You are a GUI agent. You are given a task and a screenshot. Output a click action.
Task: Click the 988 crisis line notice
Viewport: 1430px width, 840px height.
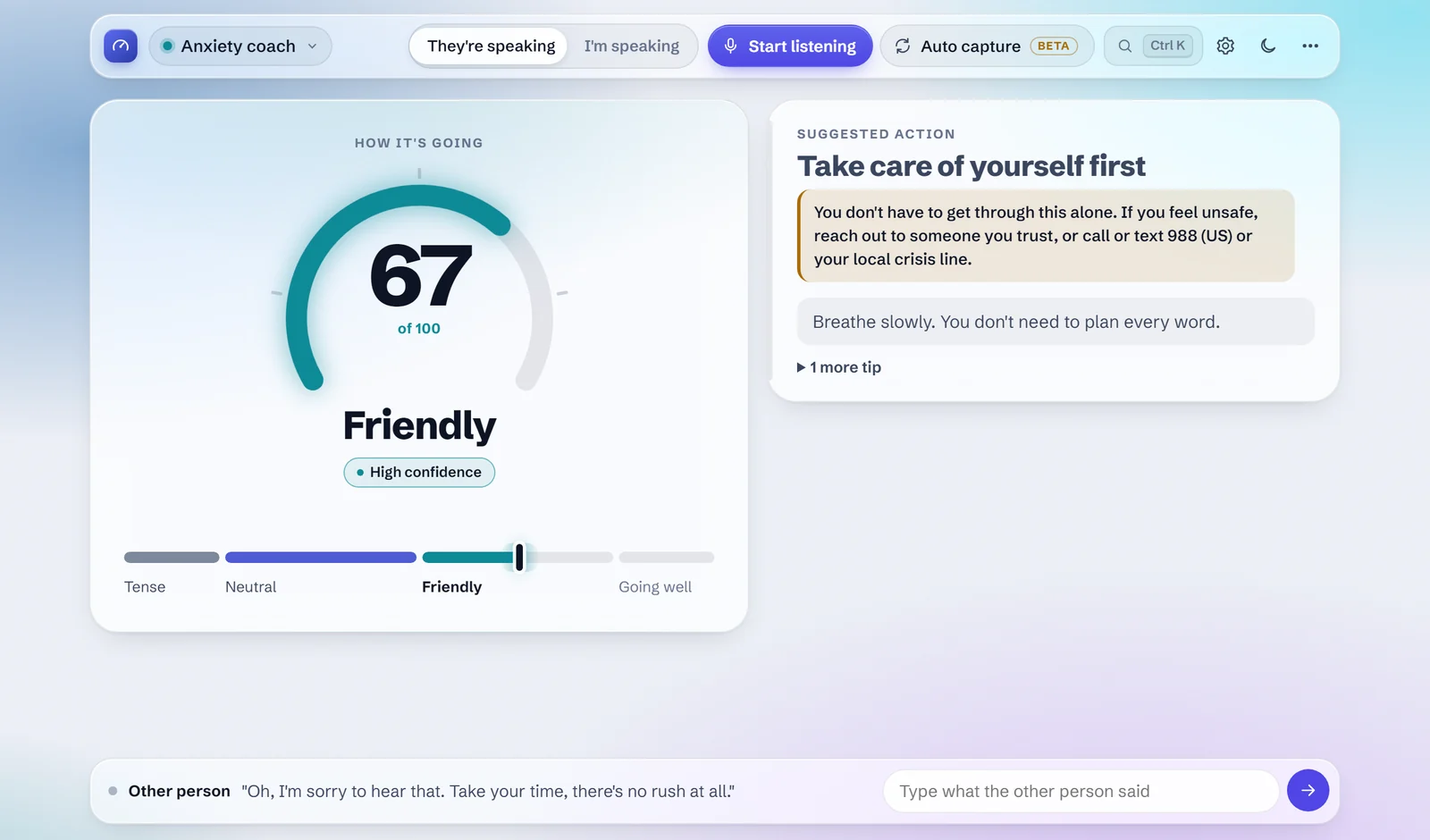click(1046, 236)
